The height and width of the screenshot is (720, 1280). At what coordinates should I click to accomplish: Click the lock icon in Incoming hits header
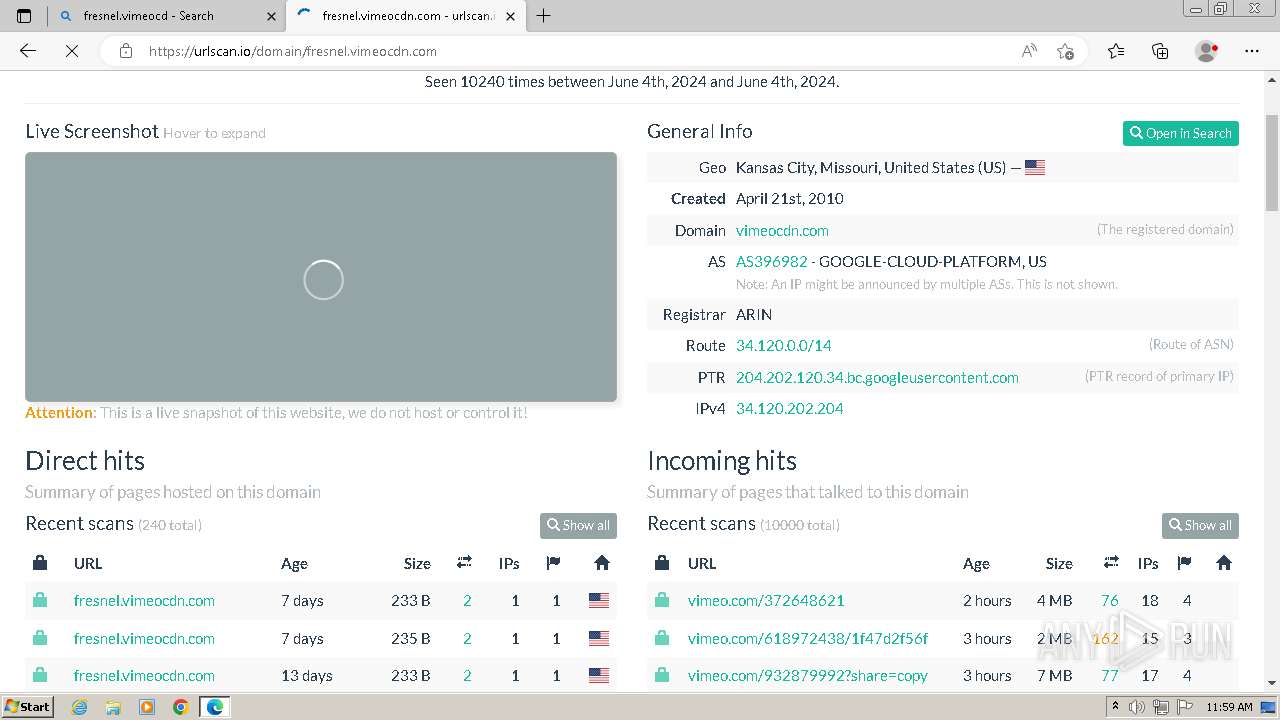coord(662,563)
